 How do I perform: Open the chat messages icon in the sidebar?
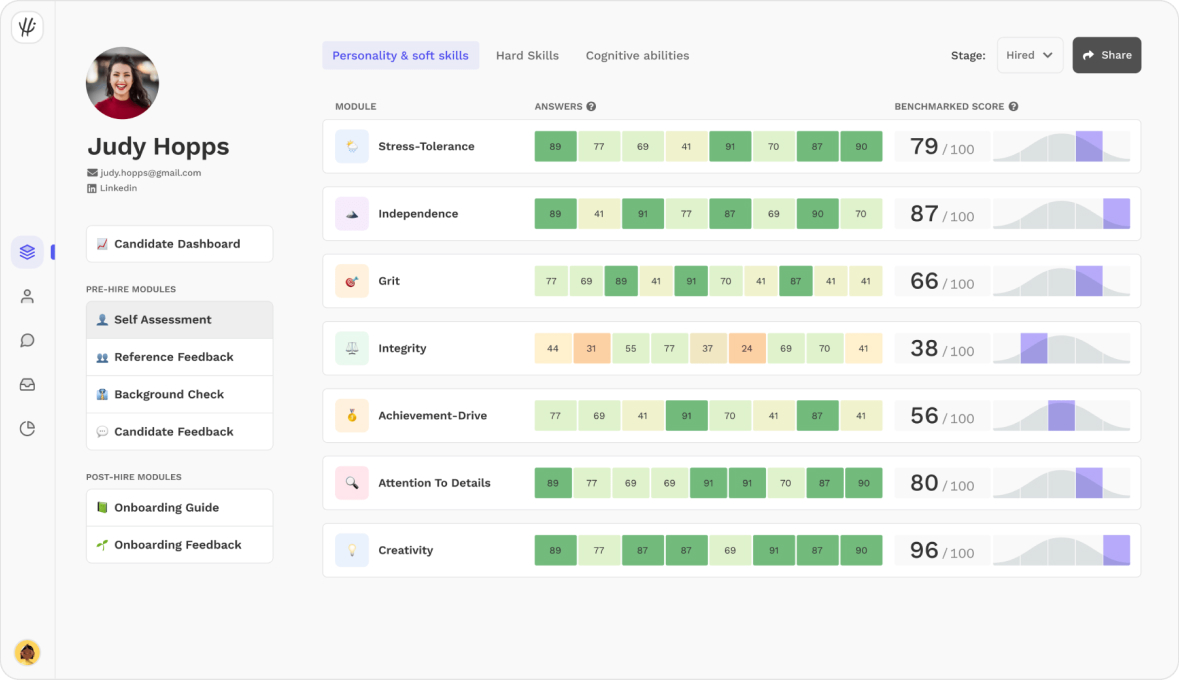[27, 340]
